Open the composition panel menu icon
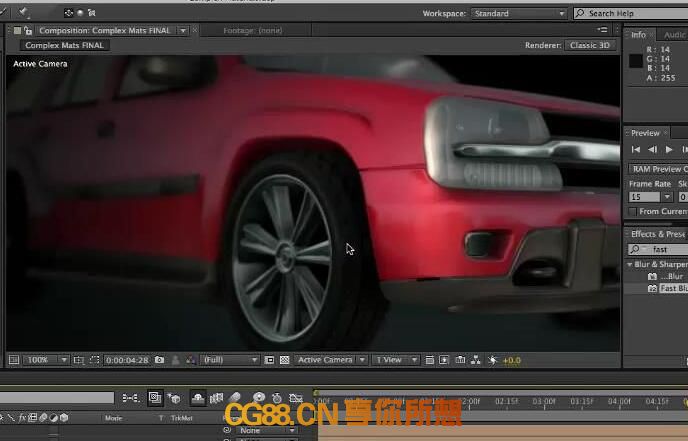Image resolution: width=688 pixels, height=441 pixels. [x=602, y=30]
